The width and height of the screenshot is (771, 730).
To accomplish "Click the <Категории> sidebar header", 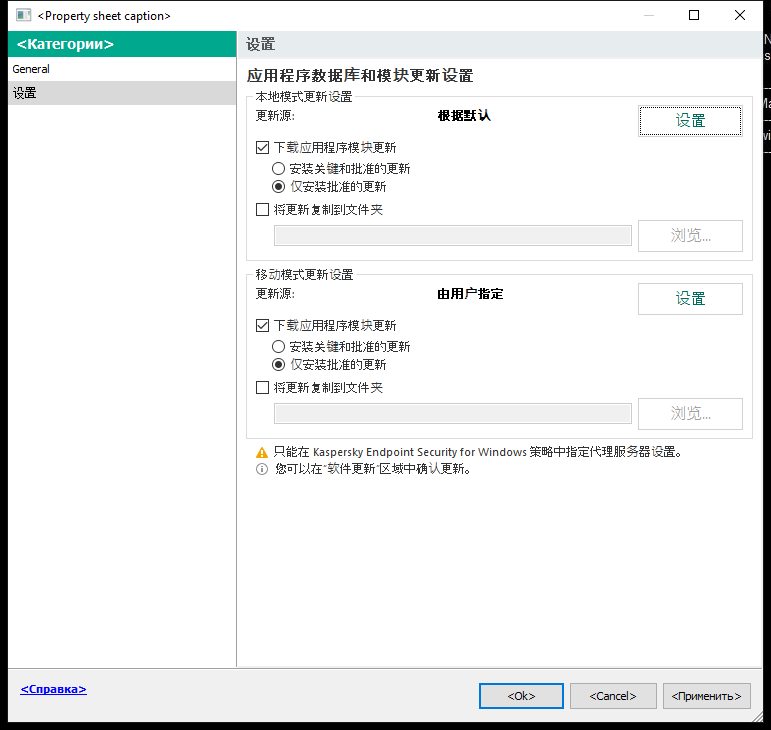I will click(122, 44).
